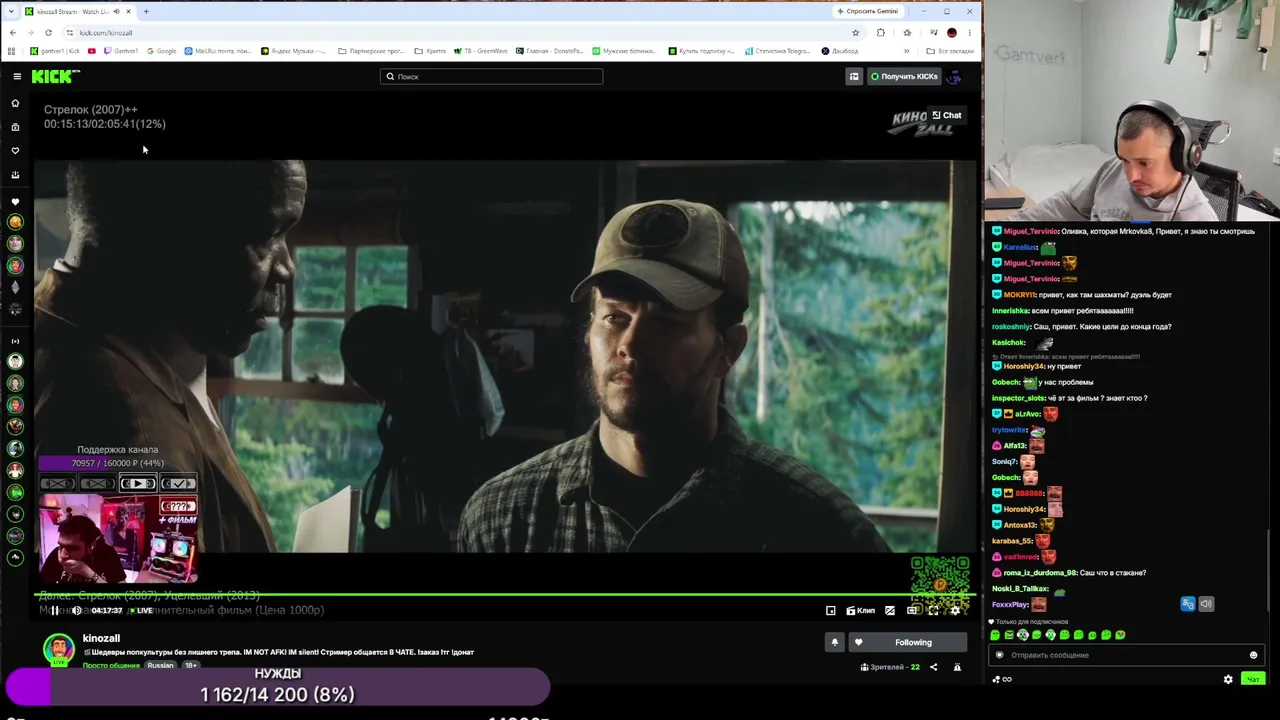This screenshot has height=720, width=1280.
Task: Send message with the green Чат button
Action: [x=1252, y=679]
